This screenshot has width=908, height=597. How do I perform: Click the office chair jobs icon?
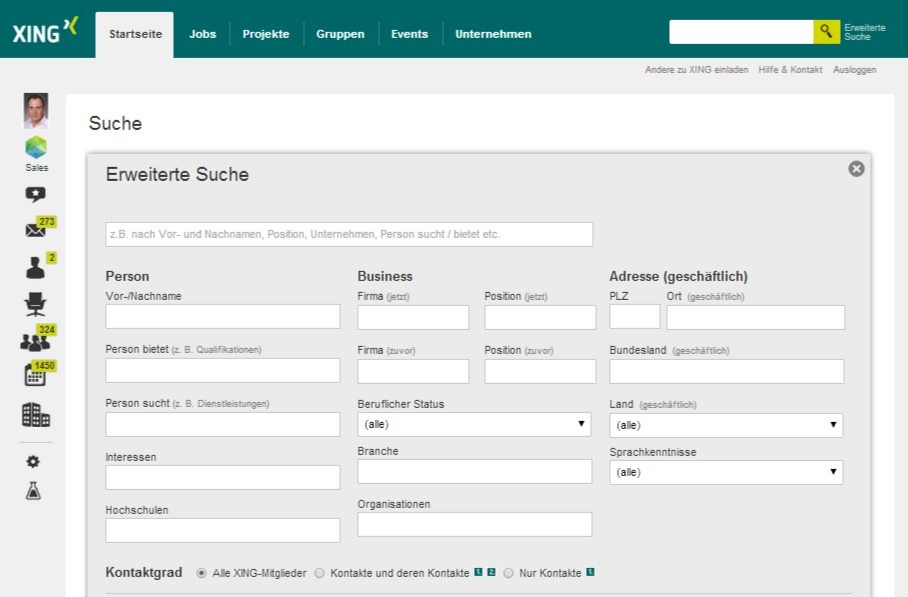click(x=35, y=304)
